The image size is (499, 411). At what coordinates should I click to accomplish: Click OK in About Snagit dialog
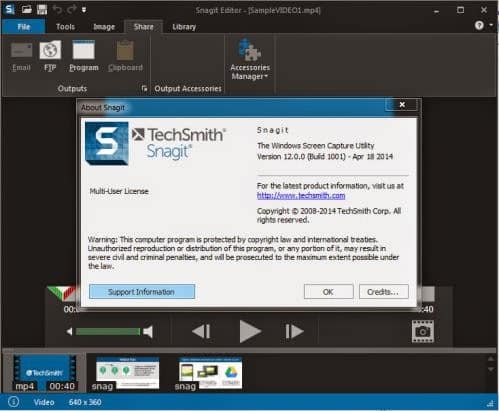point(328,292)
